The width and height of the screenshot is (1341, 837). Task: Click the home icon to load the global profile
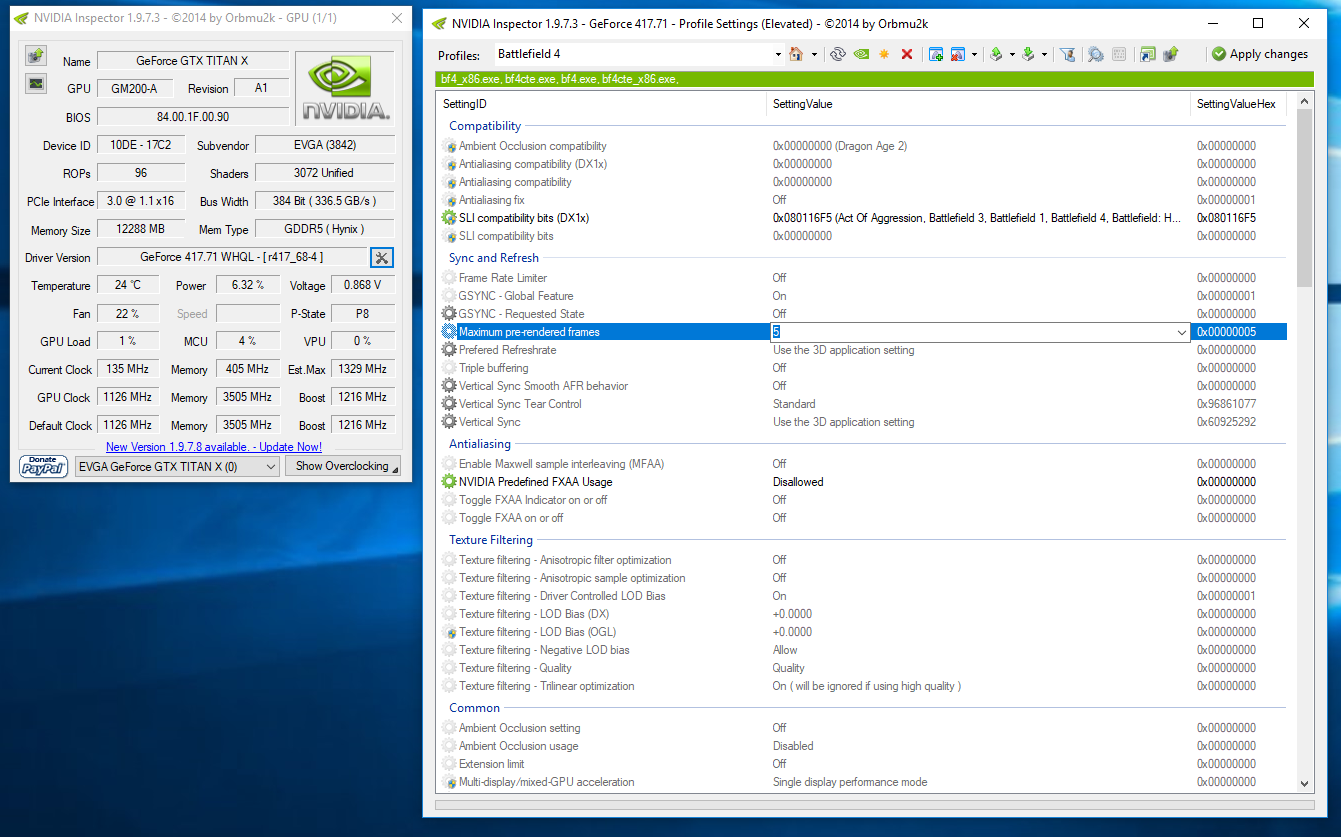796,54
